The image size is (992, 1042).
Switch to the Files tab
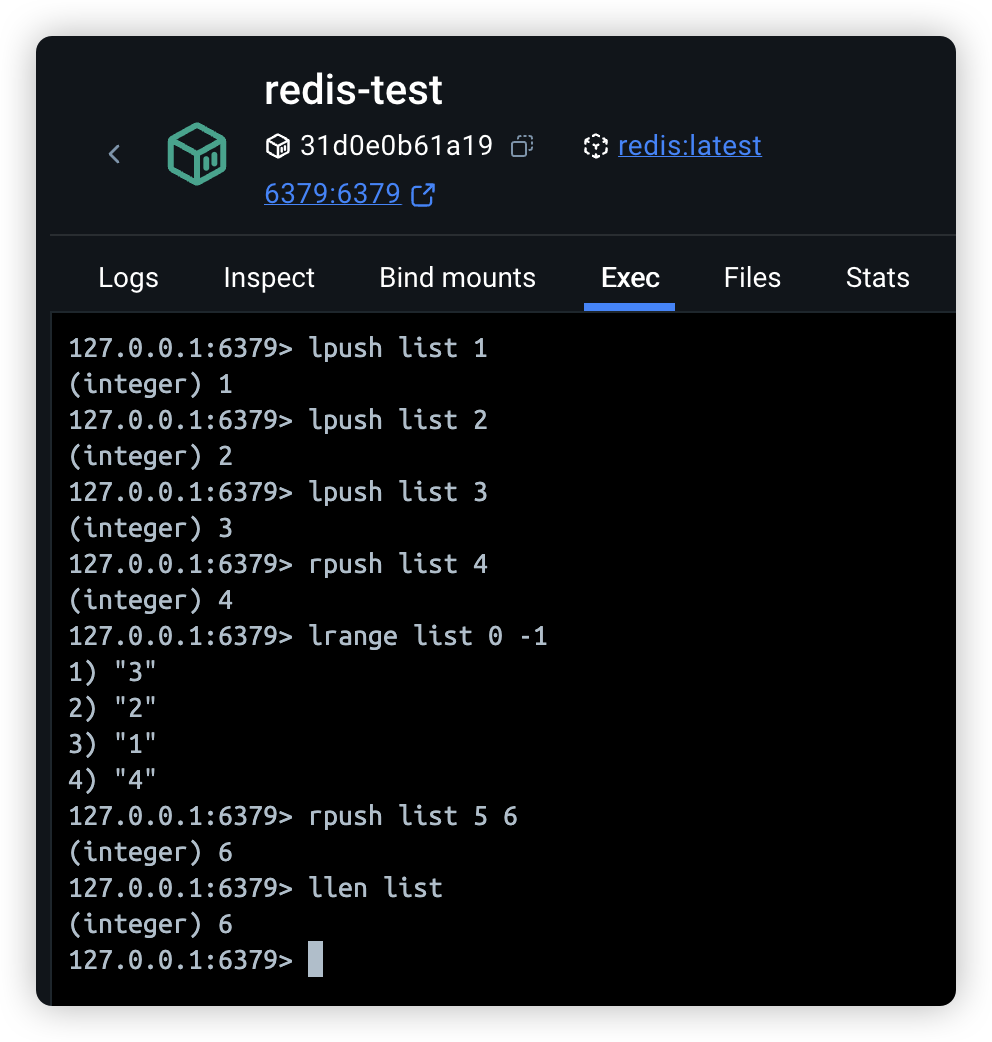coord(752,278)
